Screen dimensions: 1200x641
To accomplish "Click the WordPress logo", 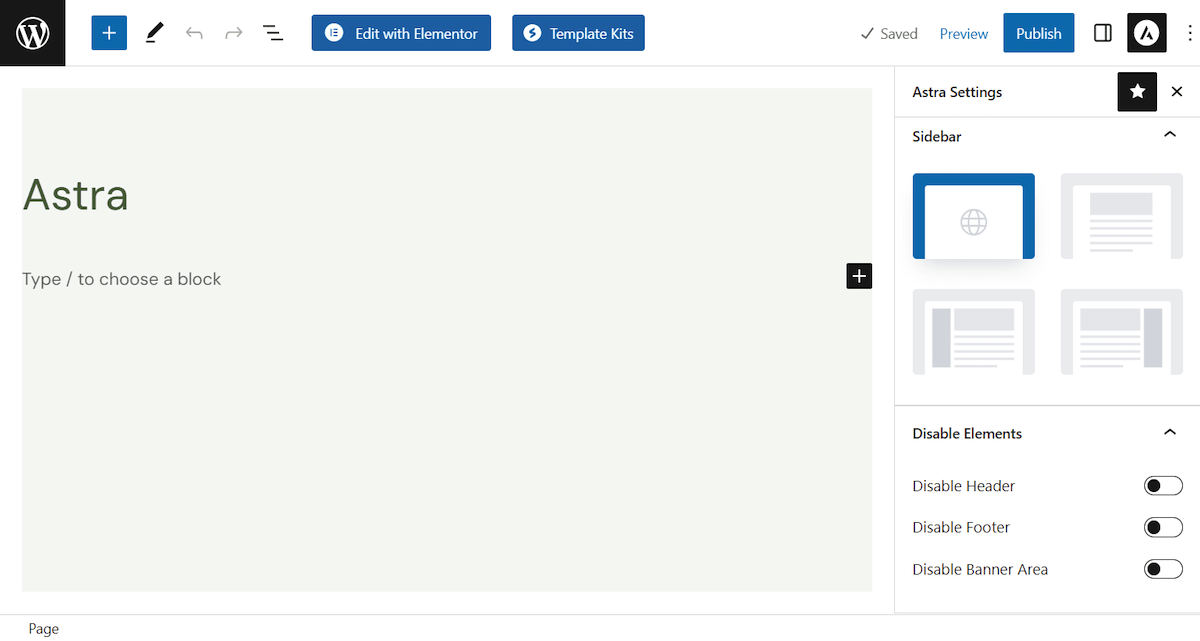I will click(x=32, y=32).
